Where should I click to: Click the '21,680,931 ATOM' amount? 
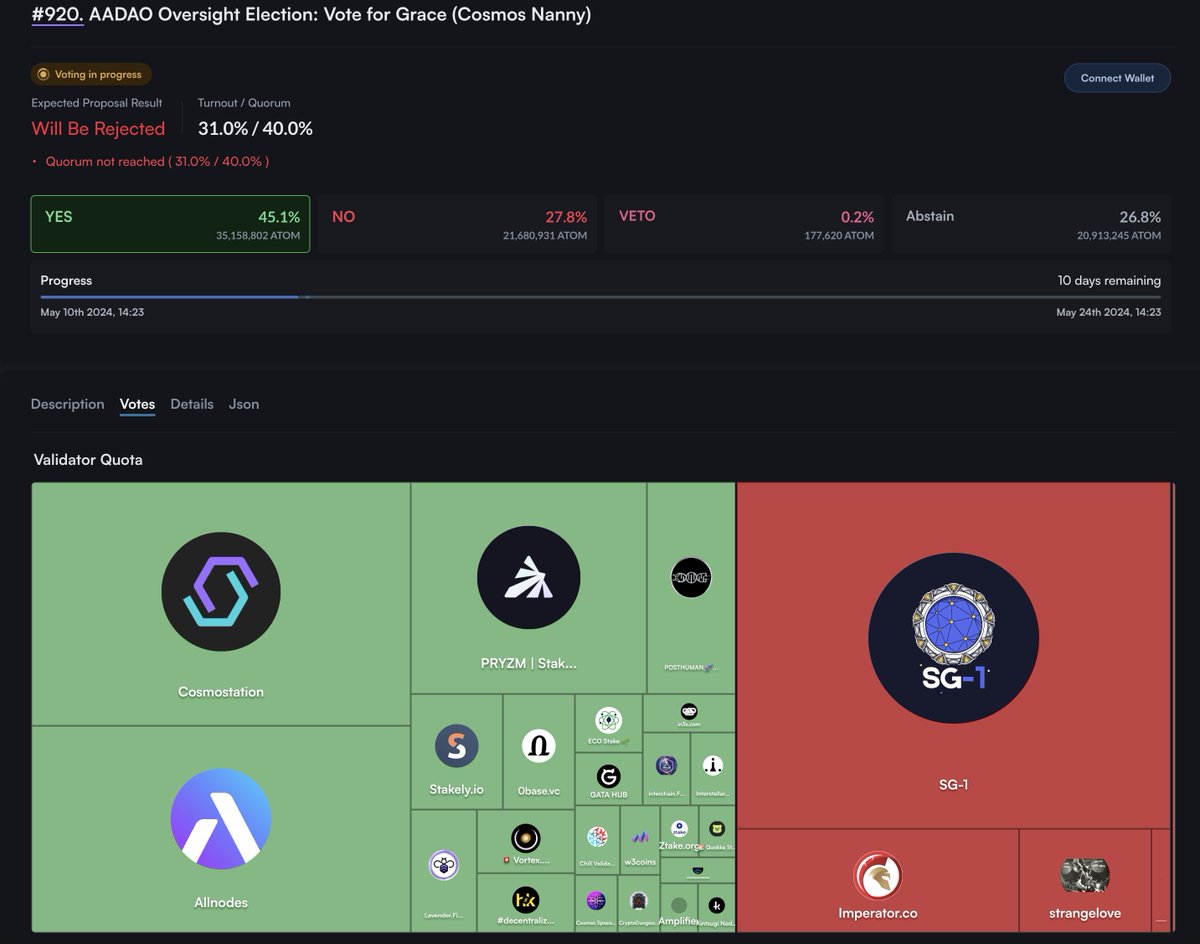click(545, 236)
